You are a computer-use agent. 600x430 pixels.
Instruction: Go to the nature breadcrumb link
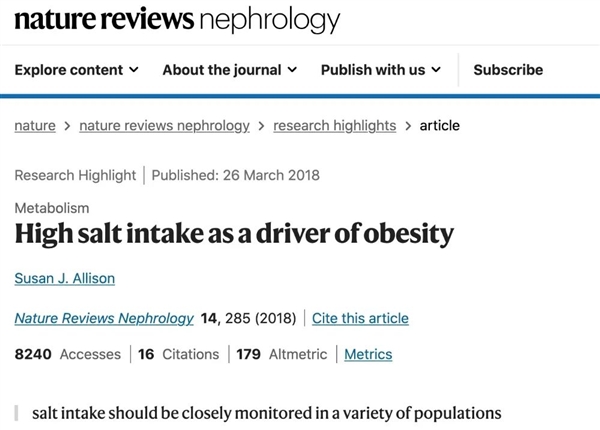(35, 126)
